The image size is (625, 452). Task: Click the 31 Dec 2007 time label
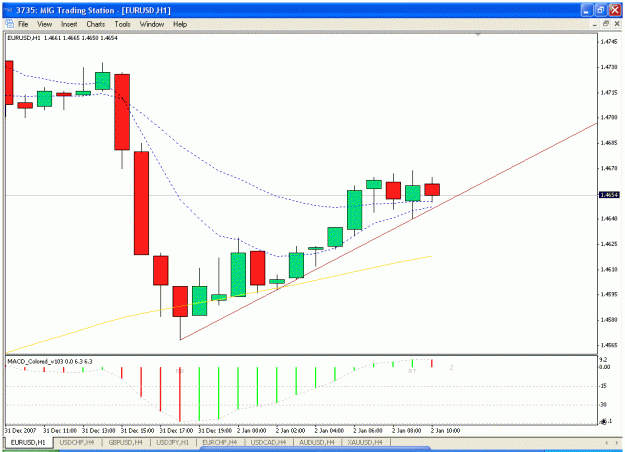click(x=20, y=430)
